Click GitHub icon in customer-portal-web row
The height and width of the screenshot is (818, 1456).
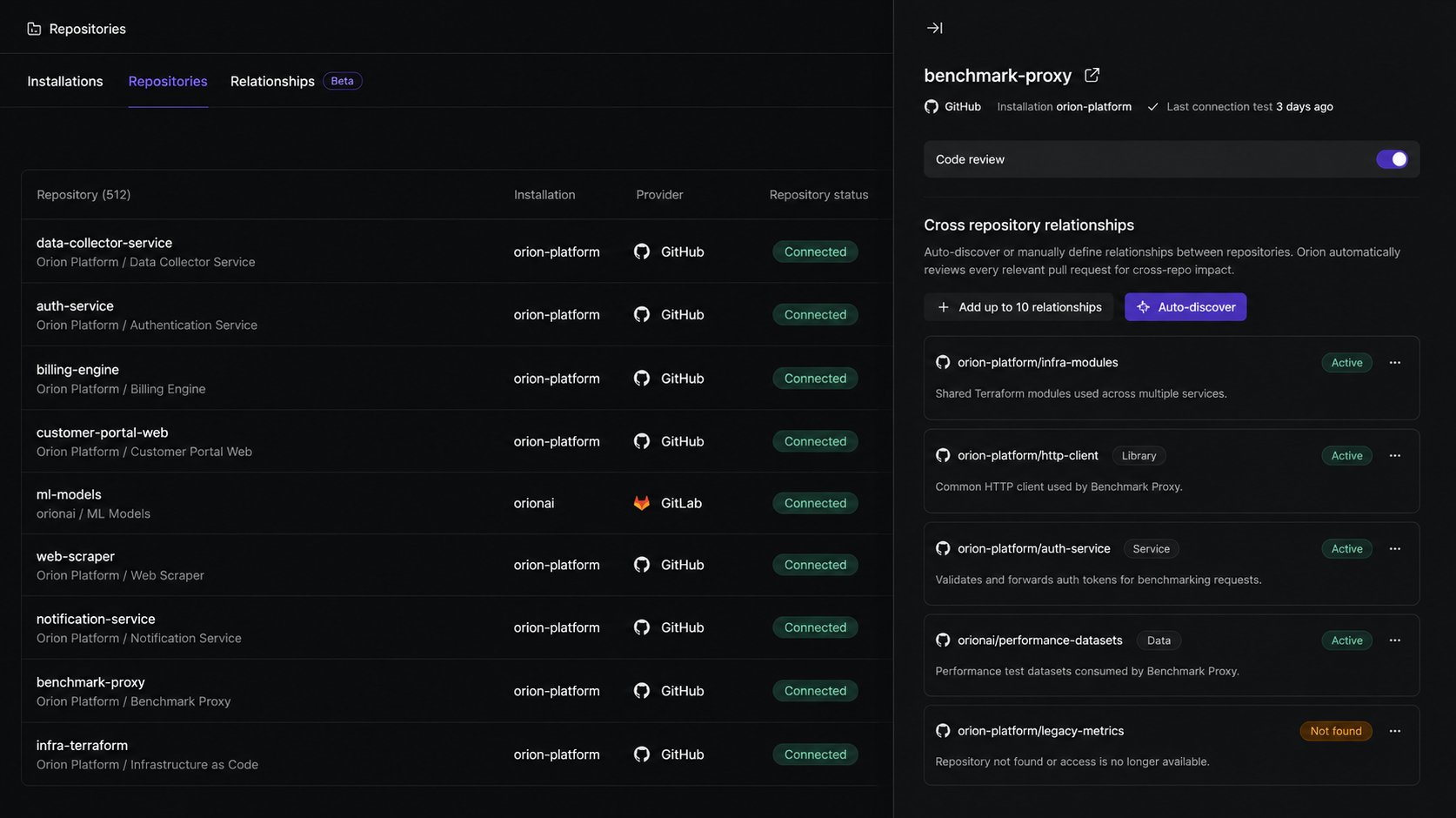coord(642,441)
